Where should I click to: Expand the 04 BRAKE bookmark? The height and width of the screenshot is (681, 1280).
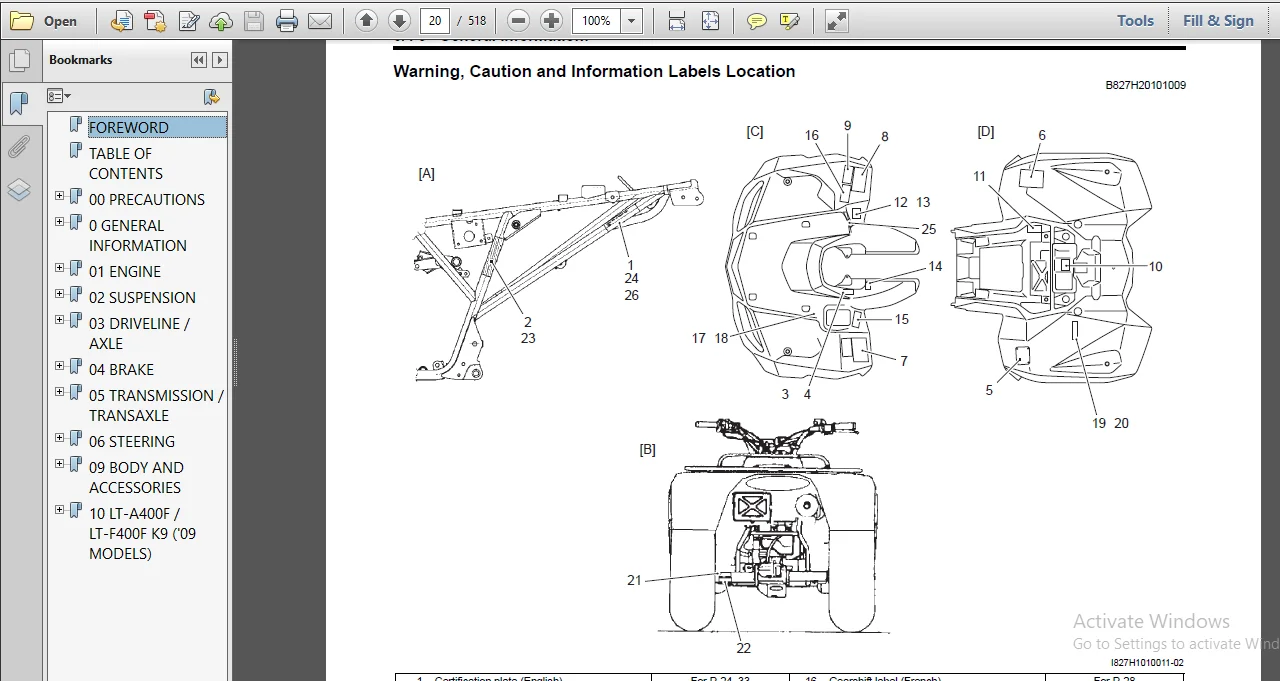(x=60, y=366)
